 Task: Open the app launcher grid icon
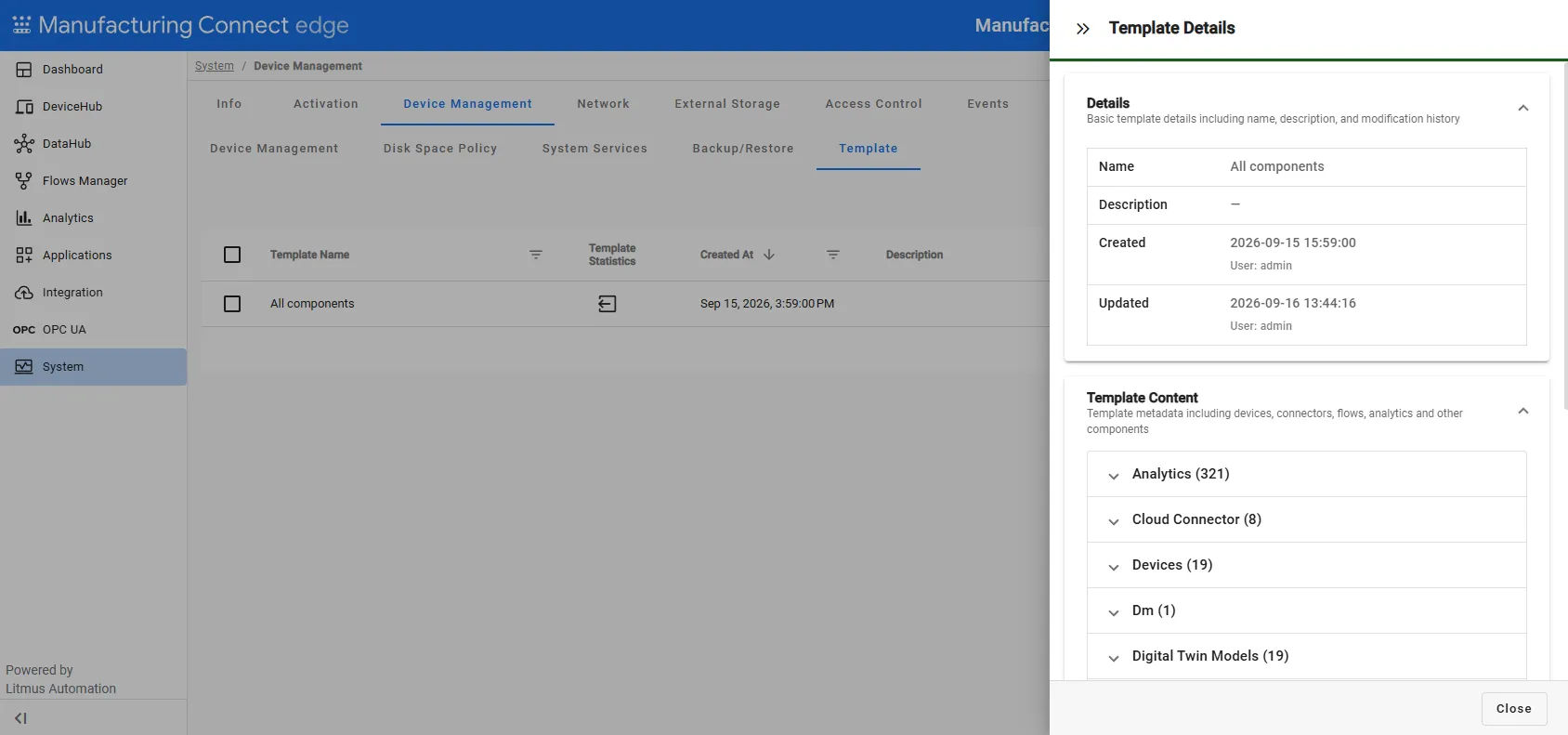point(21,25)
